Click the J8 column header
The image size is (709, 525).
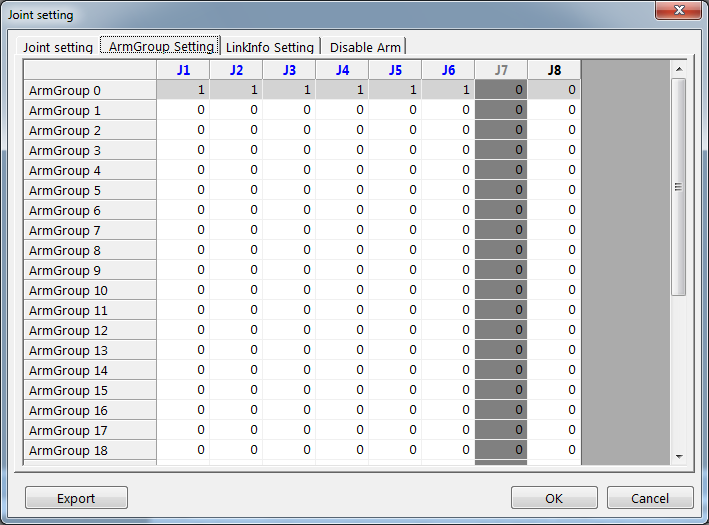point(554,70)
